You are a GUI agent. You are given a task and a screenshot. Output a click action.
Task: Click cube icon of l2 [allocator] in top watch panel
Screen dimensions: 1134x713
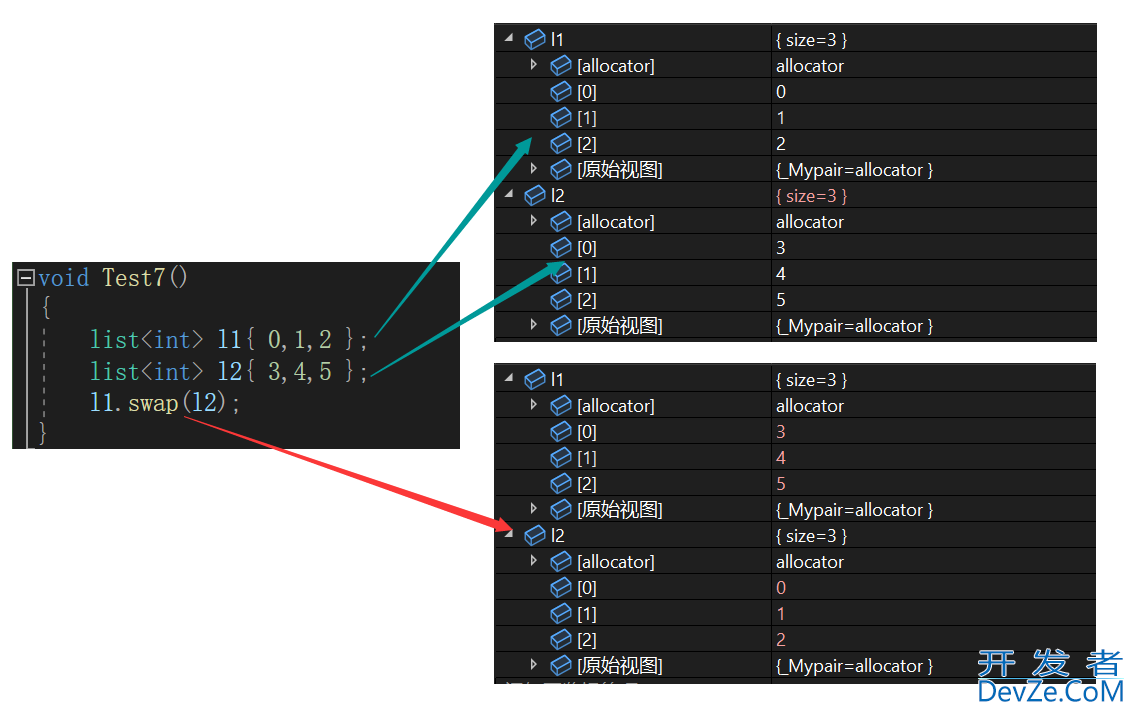[x=560, y=221]
